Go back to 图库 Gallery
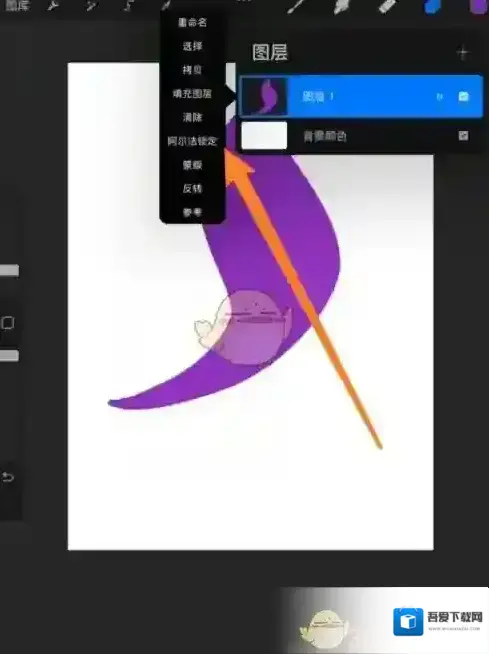Viewport: 489px width, 654px height. 17,6
